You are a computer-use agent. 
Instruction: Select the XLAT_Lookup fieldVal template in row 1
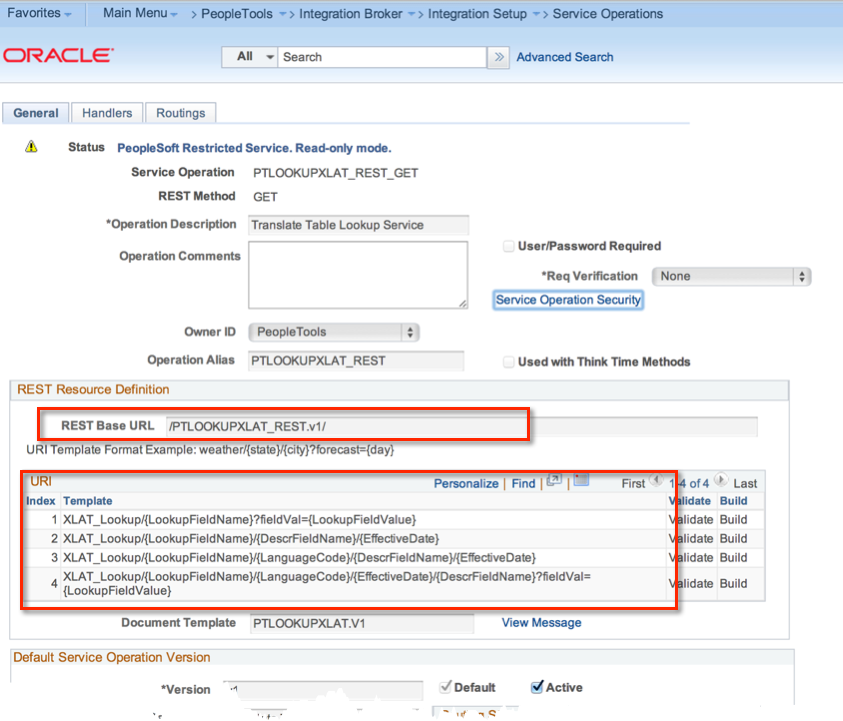pos(240,519)
